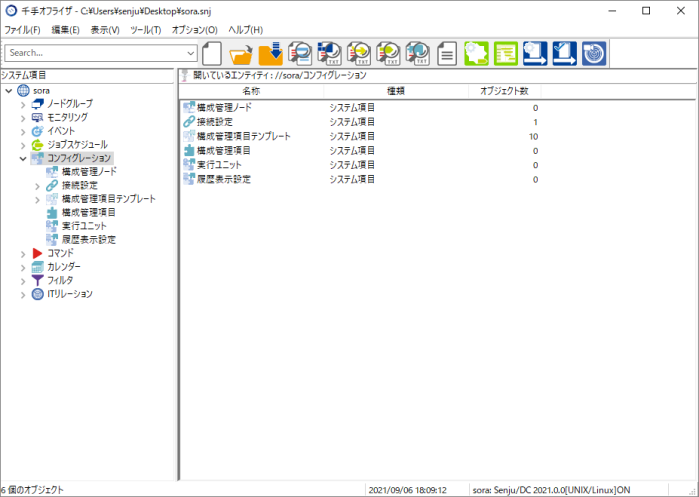Click the ジョブスケジュール tree icon

(x=37, y=145)
